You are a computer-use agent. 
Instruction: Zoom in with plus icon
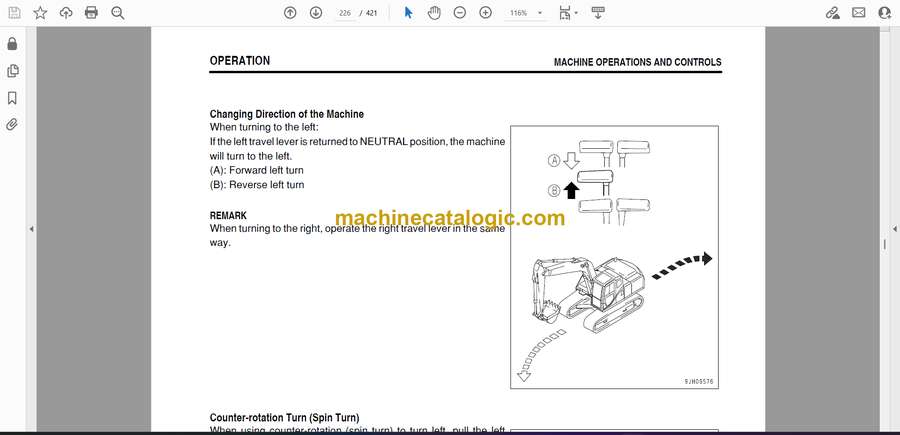pyautogui.click(x=486, y=13)
